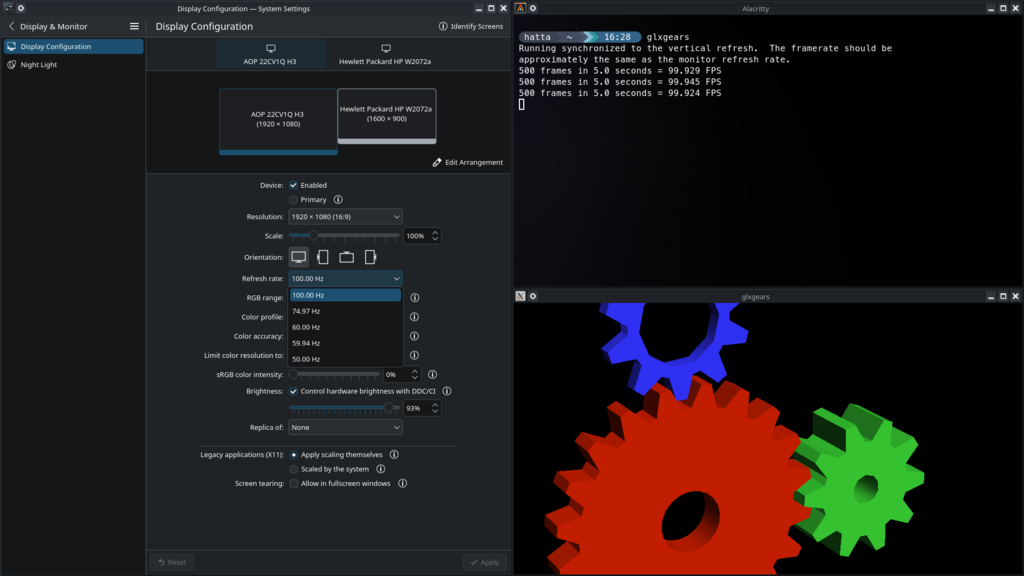Select Scaled by the system radio option

294,469
